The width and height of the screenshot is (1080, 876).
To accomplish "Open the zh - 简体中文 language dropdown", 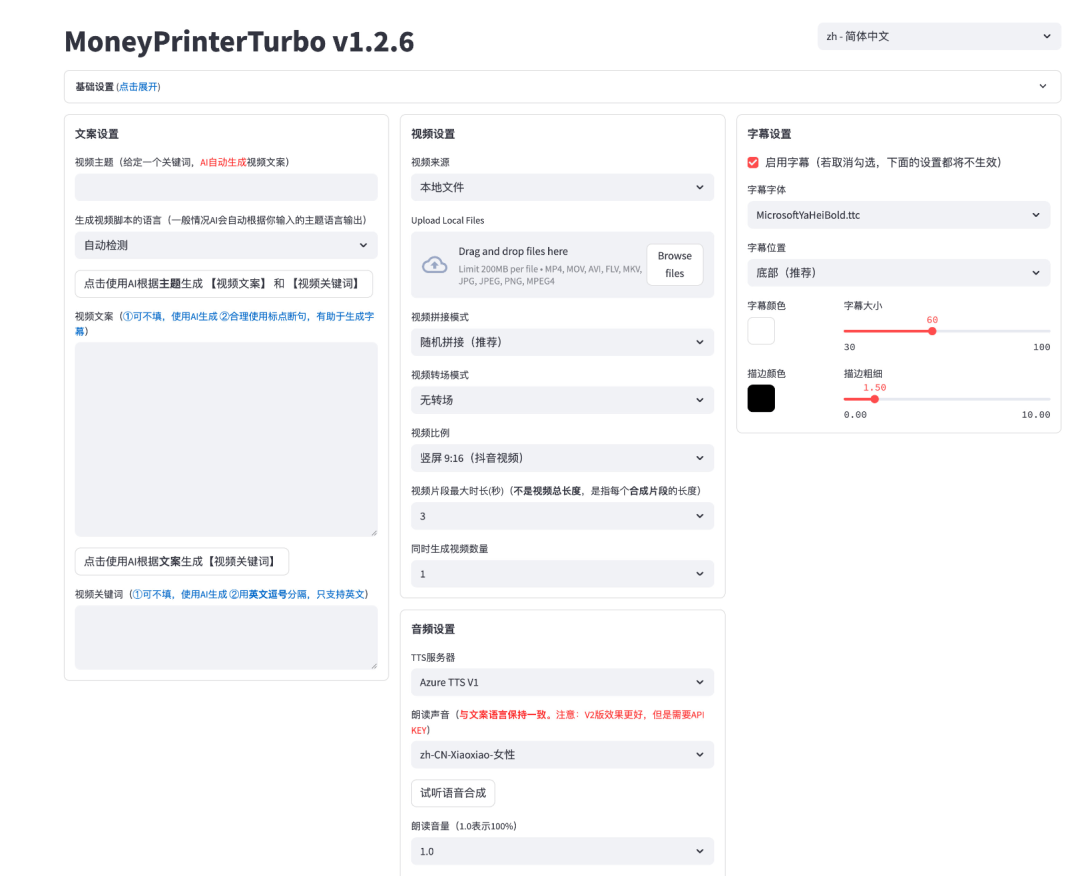I will point(938,36).
